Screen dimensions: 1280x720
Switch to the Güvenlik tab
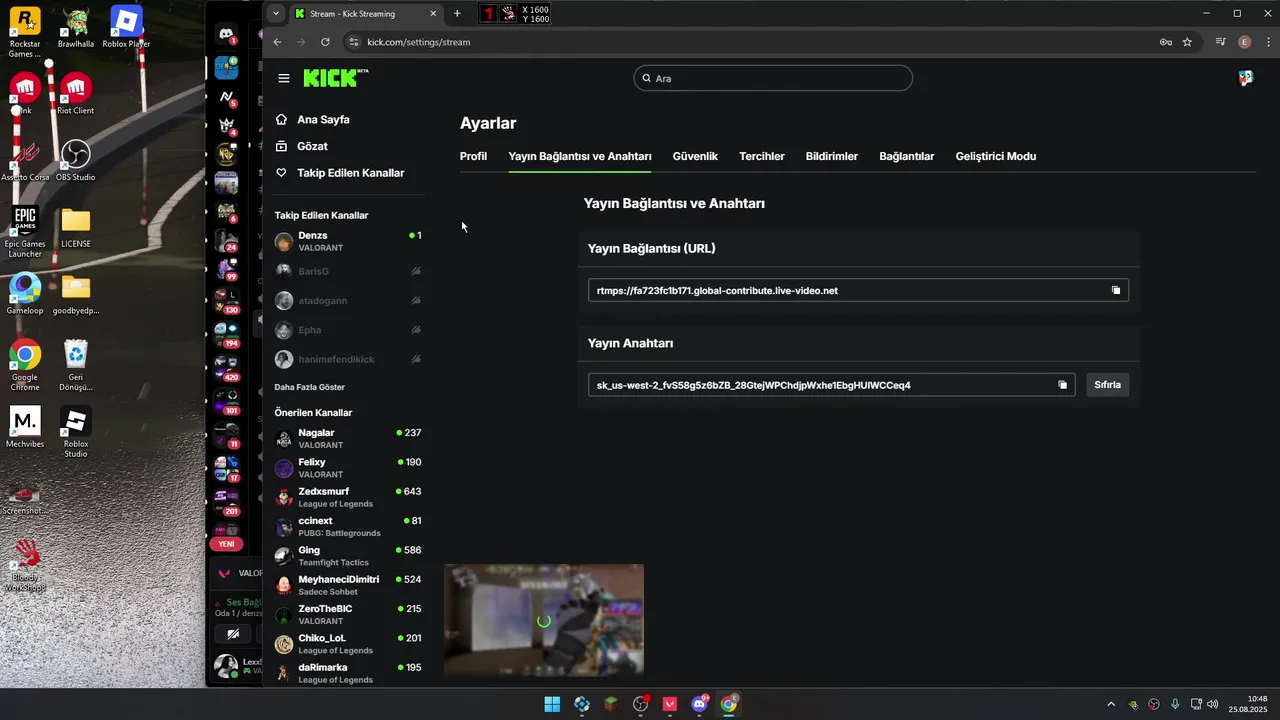click(695, 156)
